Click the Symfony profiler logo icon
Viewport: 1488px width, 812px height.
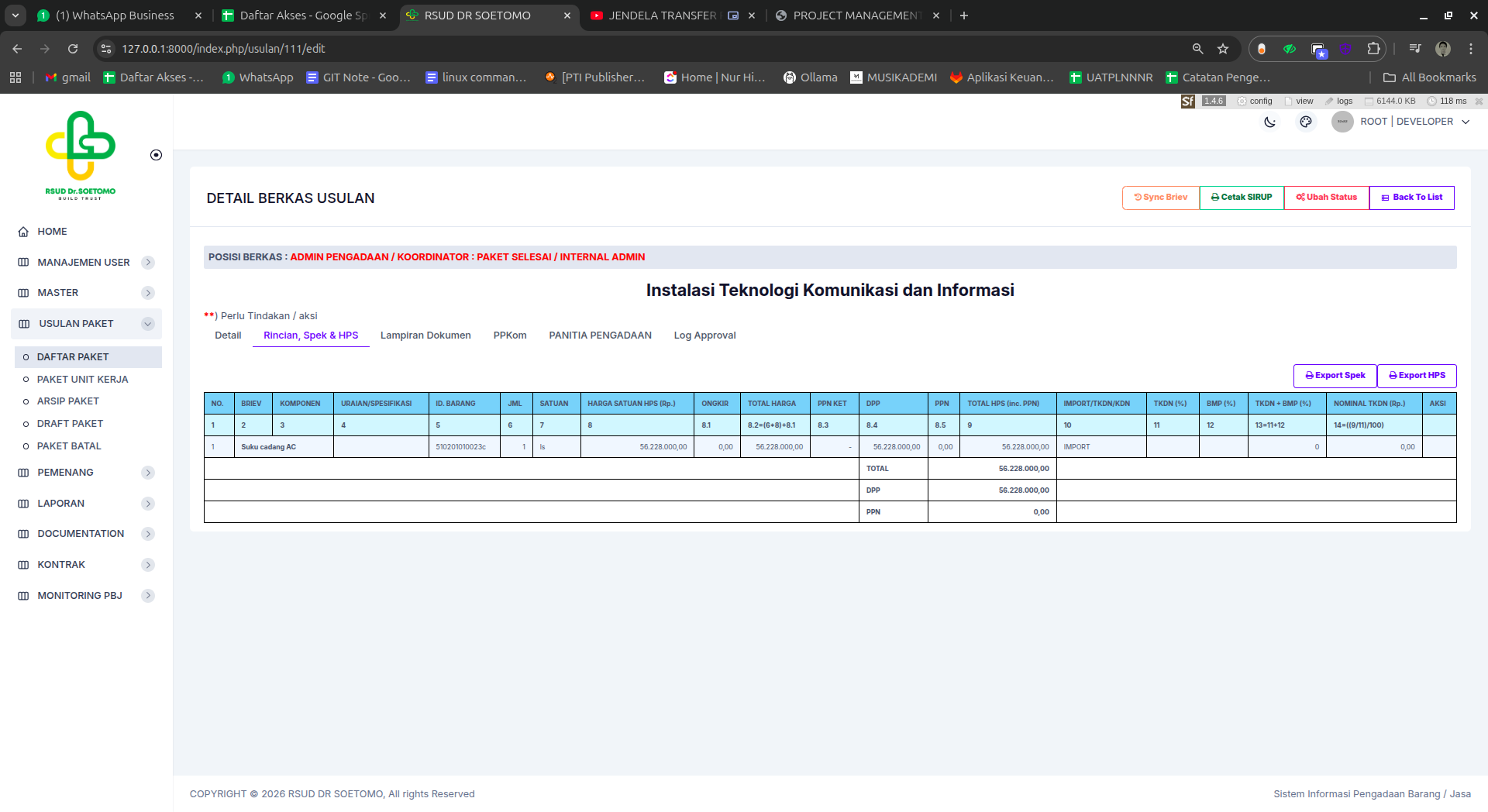pyautogui.click(x=1187, y=101)
